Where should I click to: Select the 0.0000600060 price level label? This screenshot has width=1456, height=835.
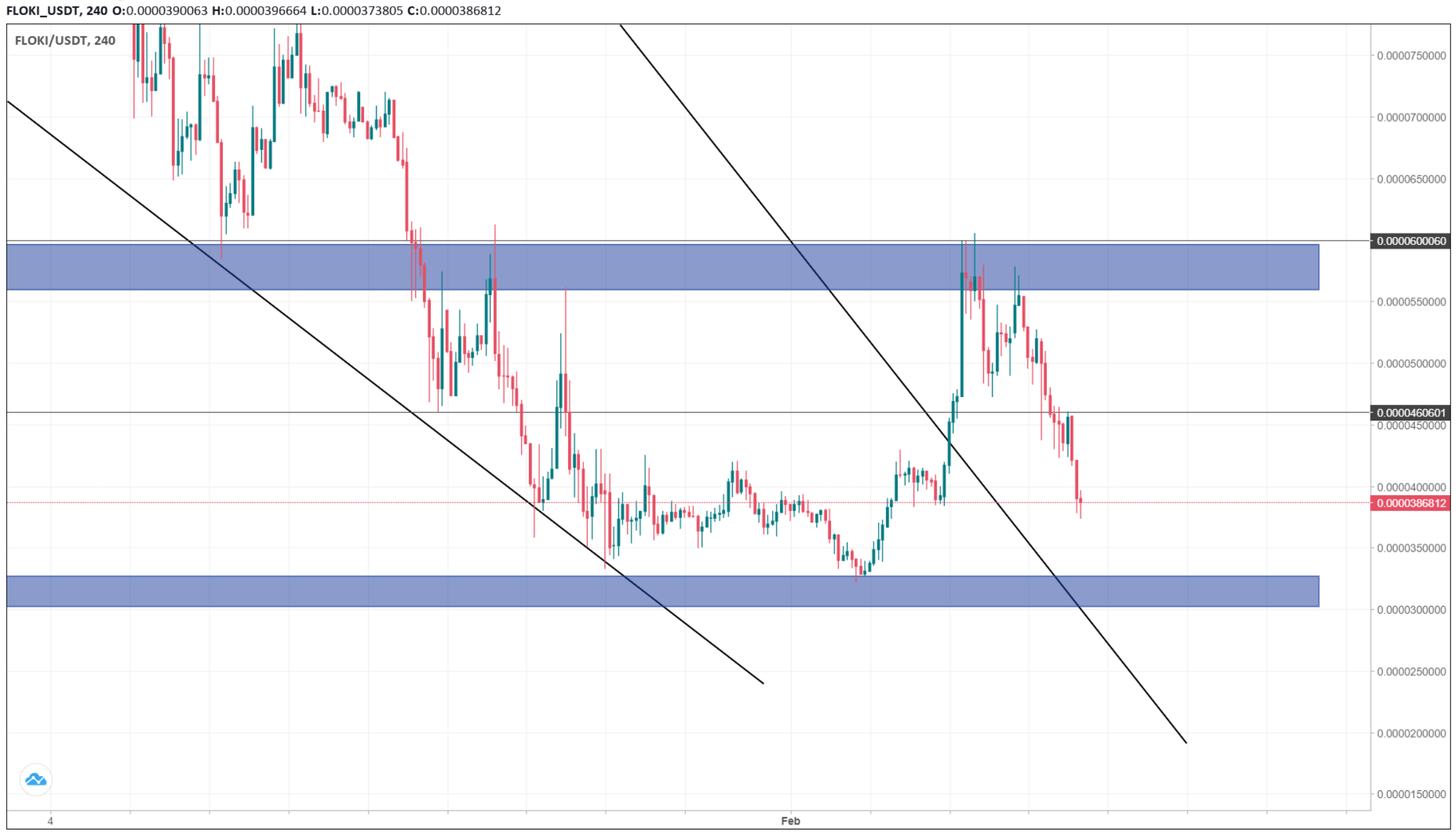pyautogui.click(x=1411, y=241)
